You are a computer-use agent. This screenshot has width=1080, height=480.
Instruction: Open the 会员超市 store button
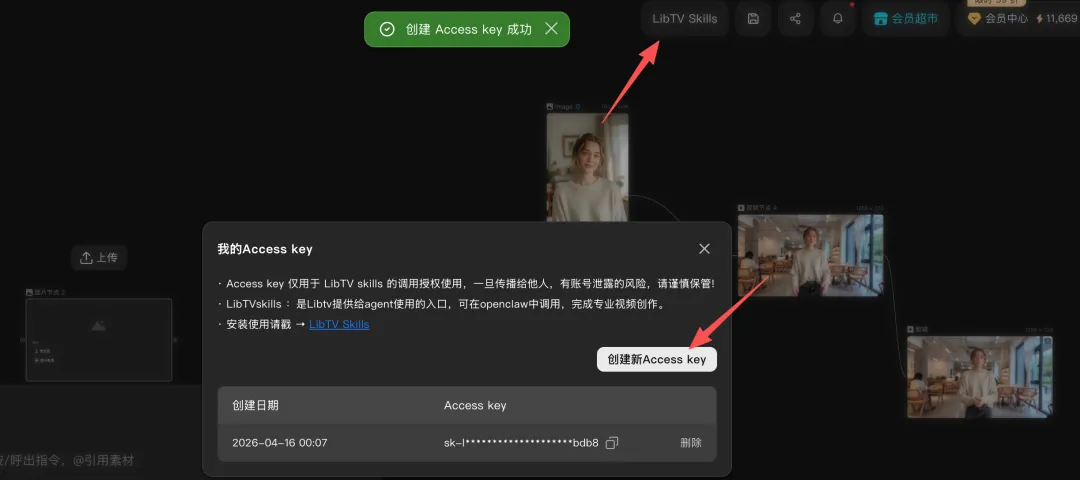tap(906, 19)
